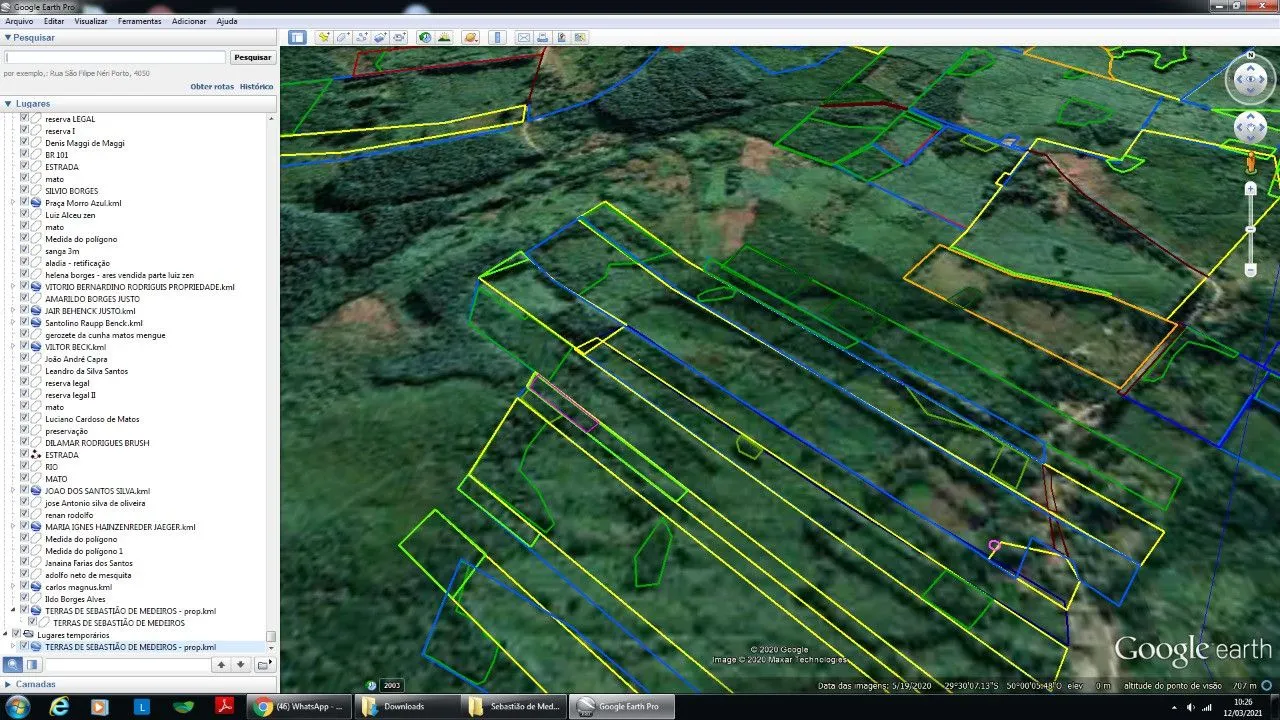Open the planet switcher icon

[471, 37]
